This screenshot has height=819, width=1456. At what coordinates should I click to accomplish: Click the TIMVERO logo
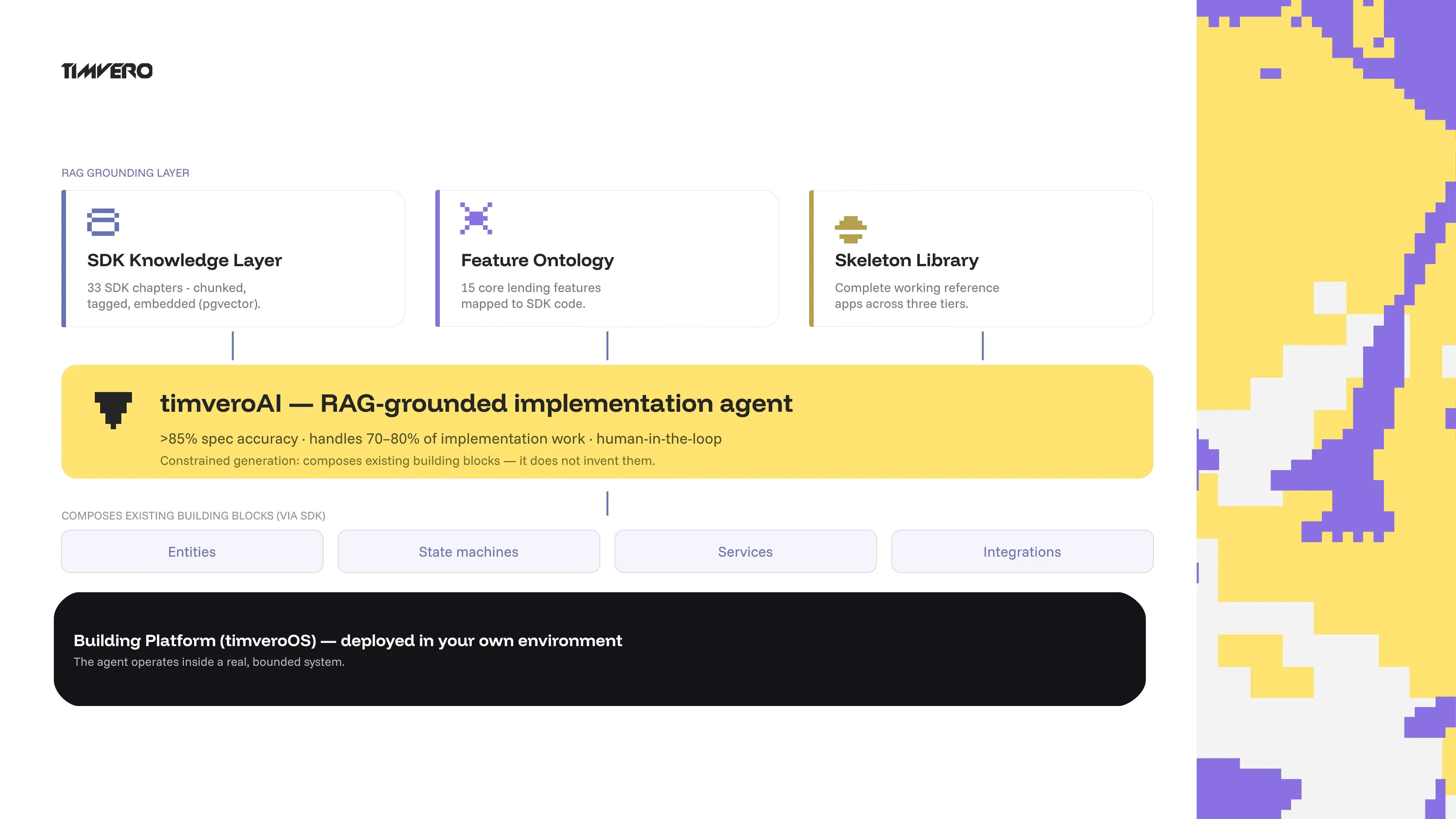[x=107, y=71]
